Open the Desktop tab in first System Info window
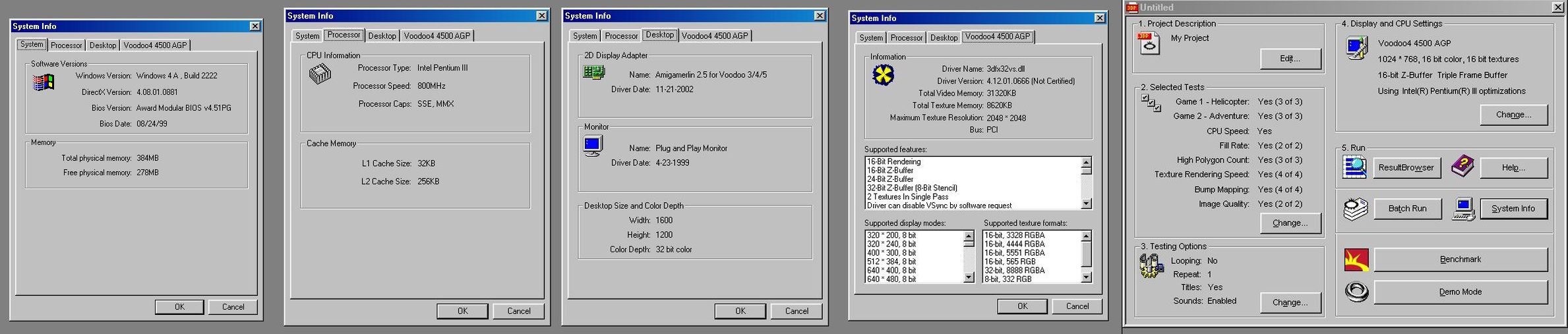The height and width of the screenshot is (334, 1568). click(x=103, y=45)
